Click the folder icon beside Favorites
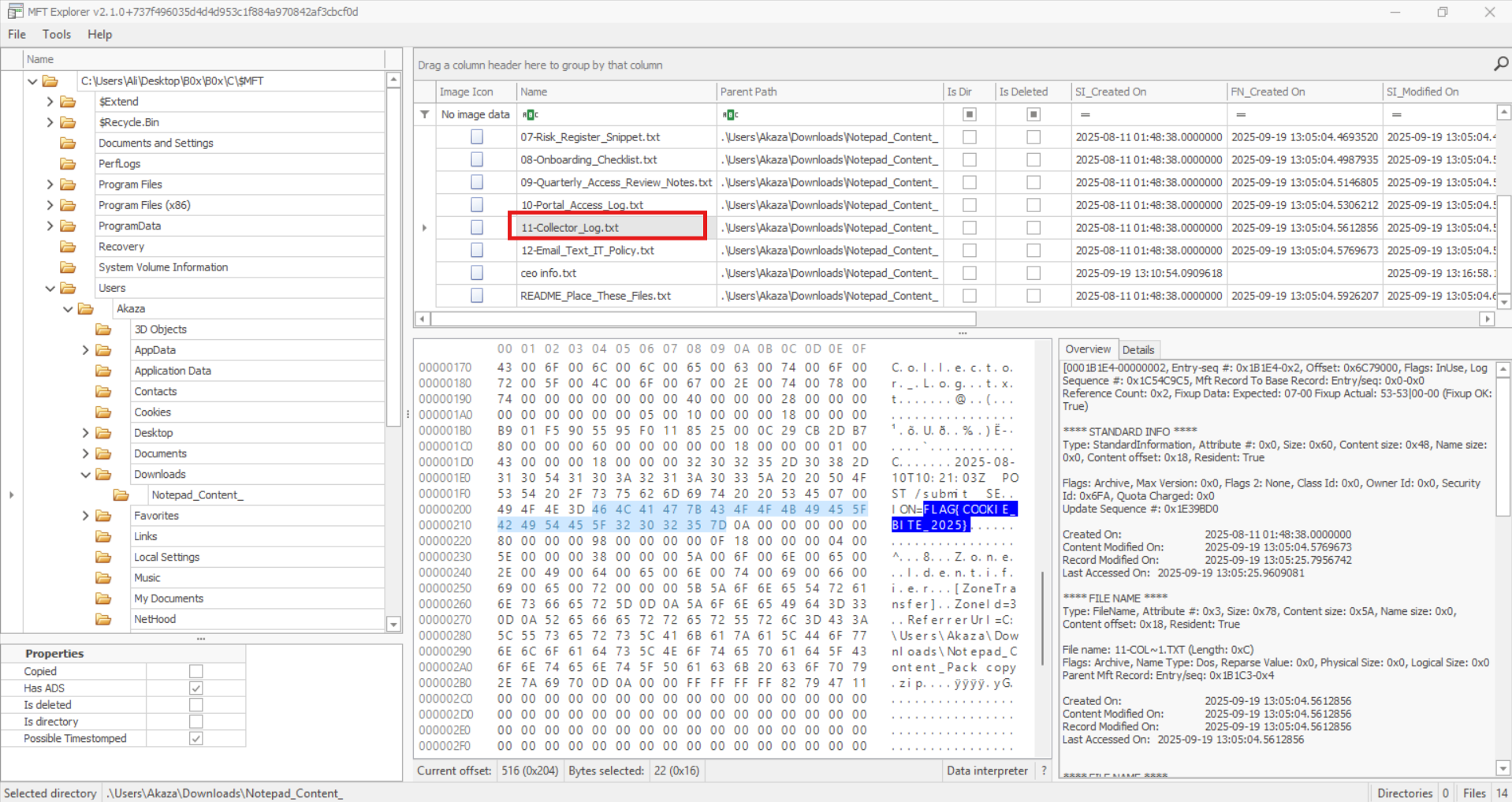The width and height of the screenshot is (1512, 802). pyautogui.click(x=103, y=516)
